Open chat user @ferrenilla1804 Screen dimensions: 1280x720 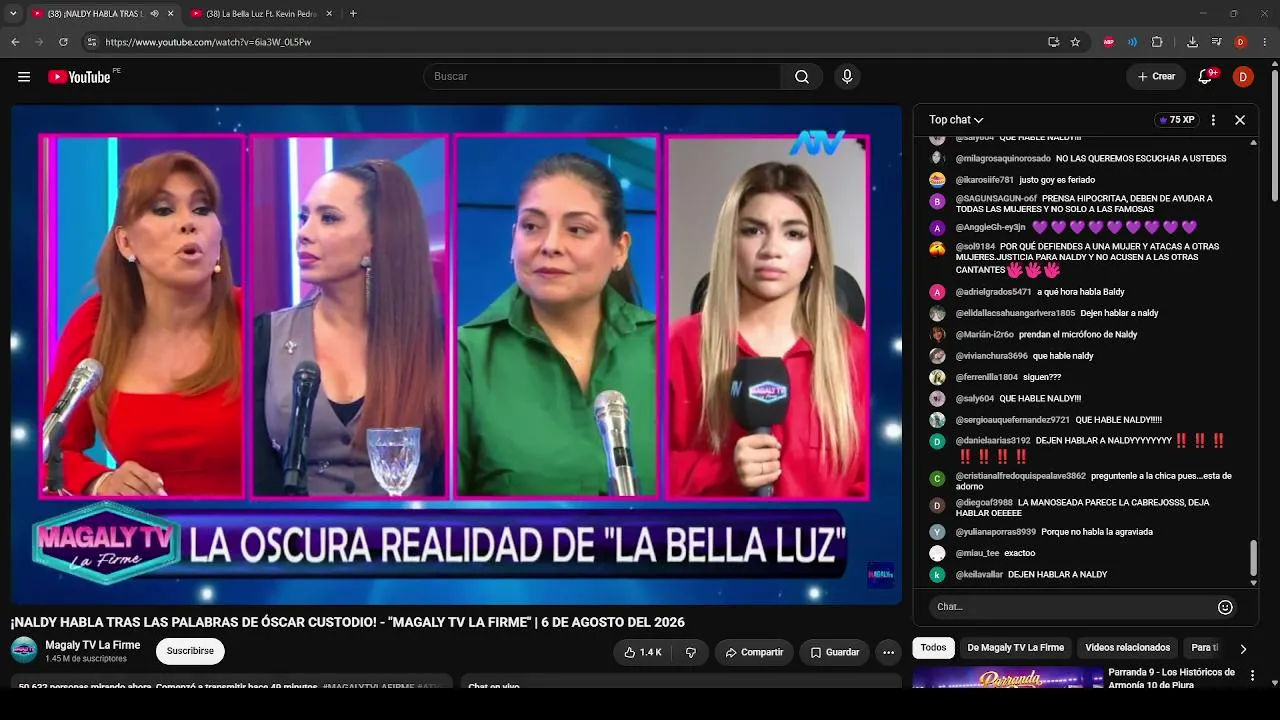986,378
